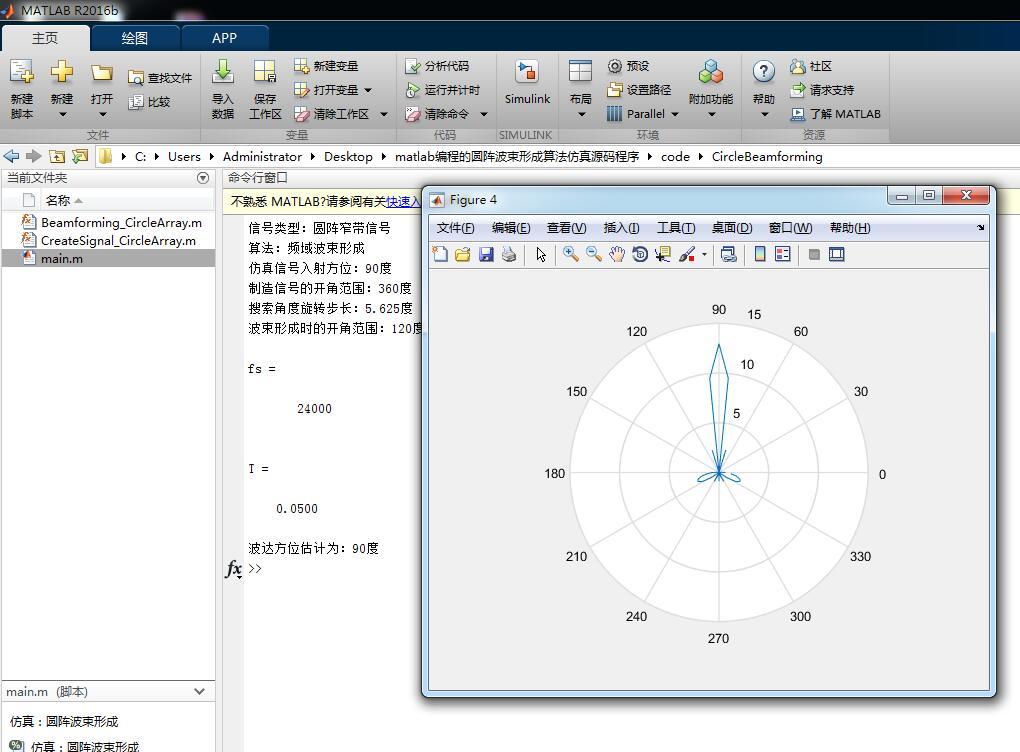Click Run and Time (运行并计时)
This screenshot has width=1020, height=752.
[442, 90]
